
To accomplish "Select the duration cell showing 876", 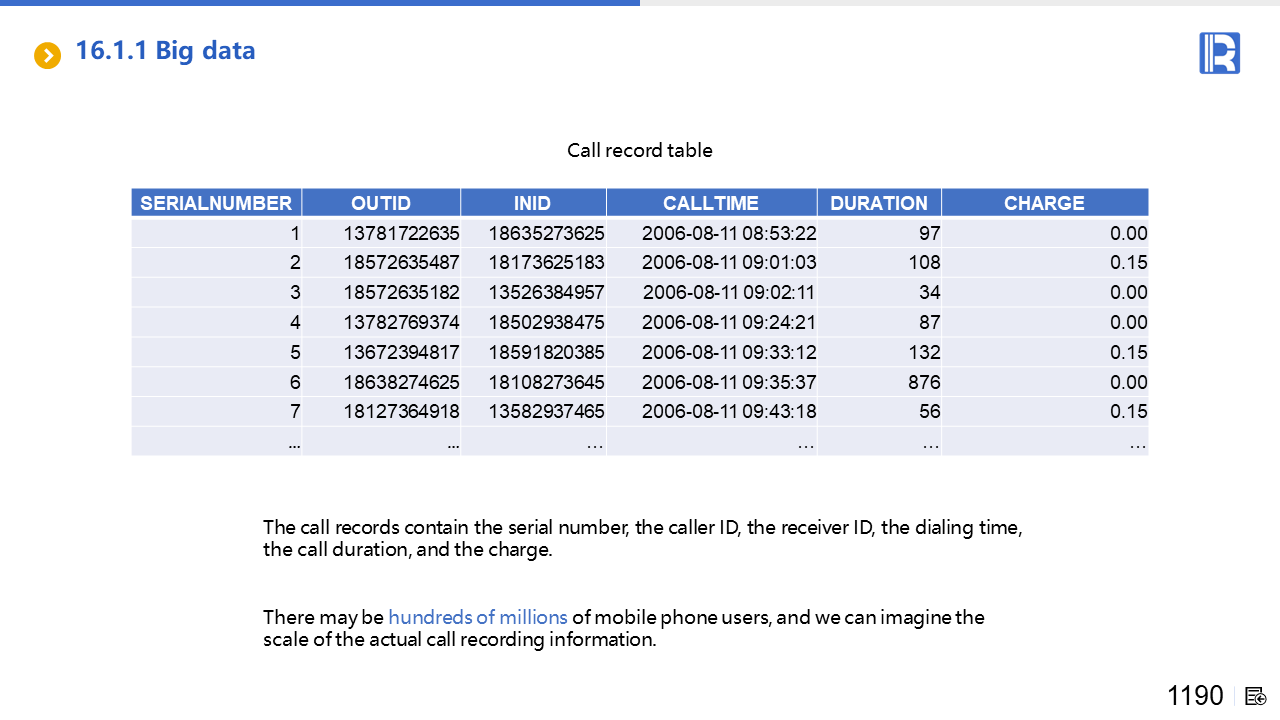I will tap(923, 382).
